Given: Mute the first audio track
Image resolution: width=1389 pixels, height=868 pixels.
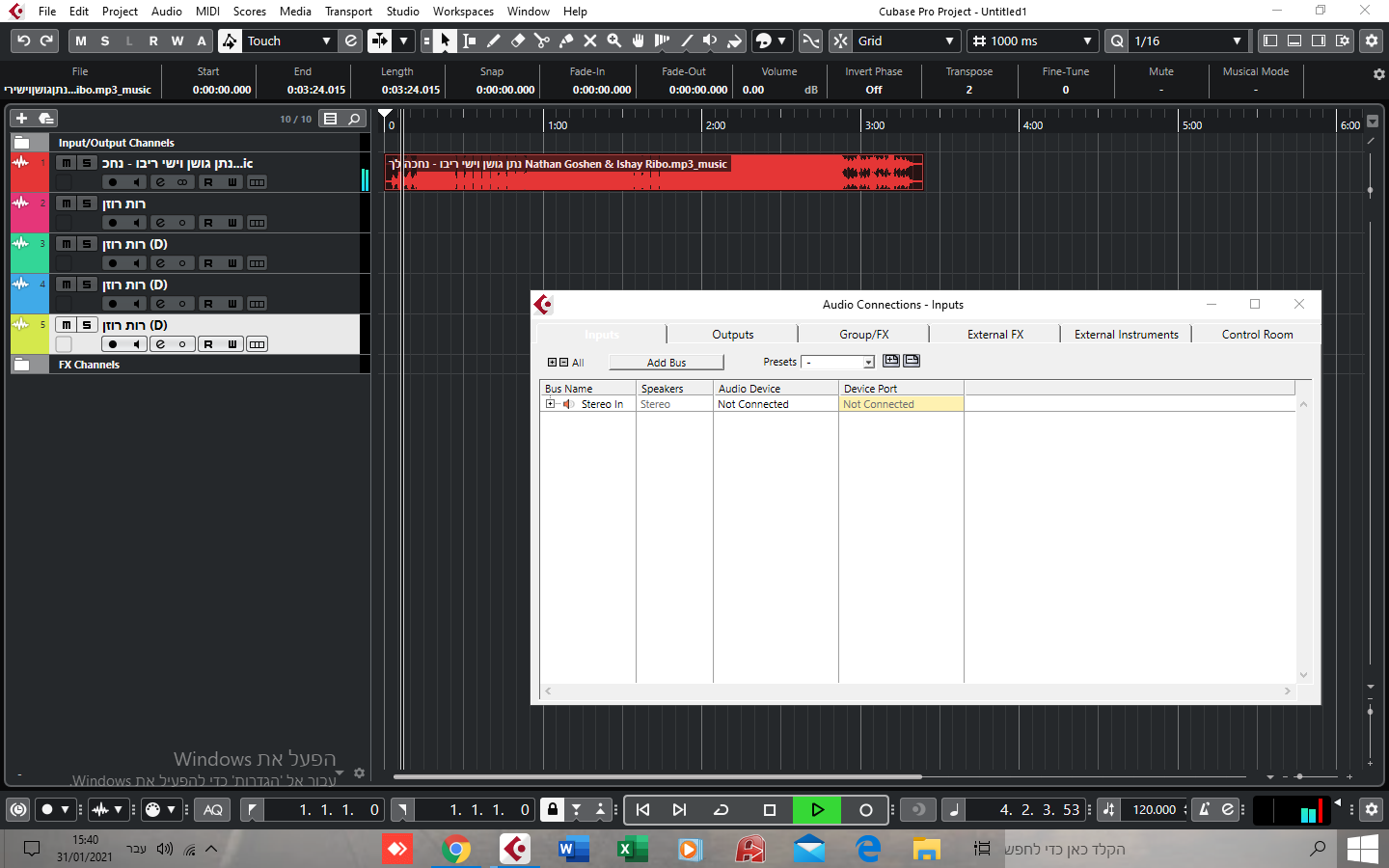Looking at the screenshot, I should point(66,163).
